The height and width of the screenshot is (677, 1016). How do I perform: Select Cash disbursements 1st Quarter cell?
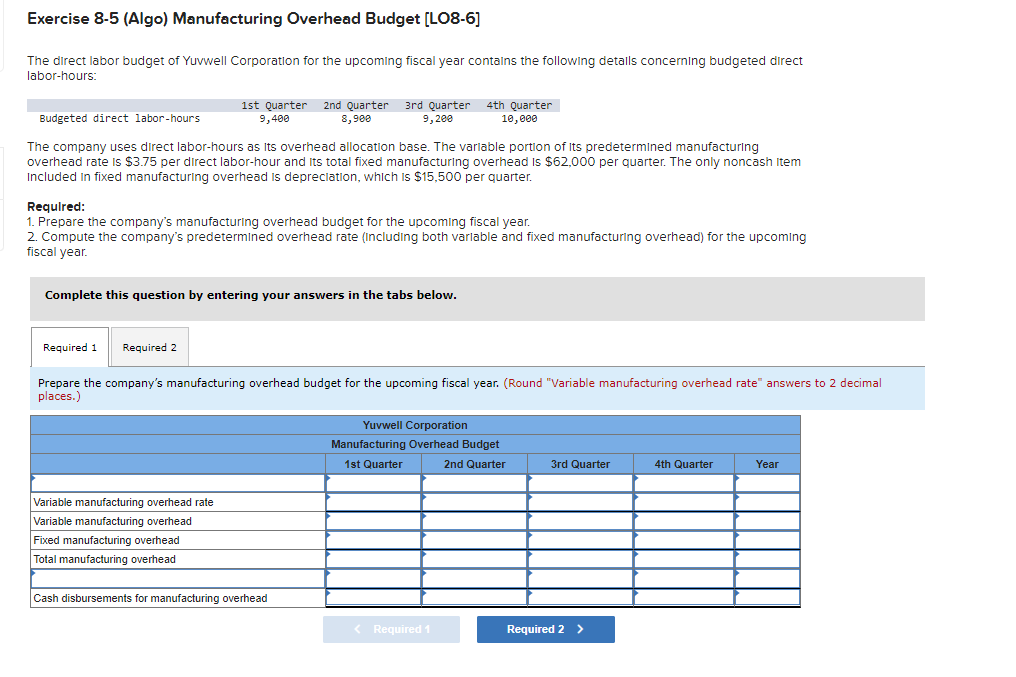[x=374, y=597]
